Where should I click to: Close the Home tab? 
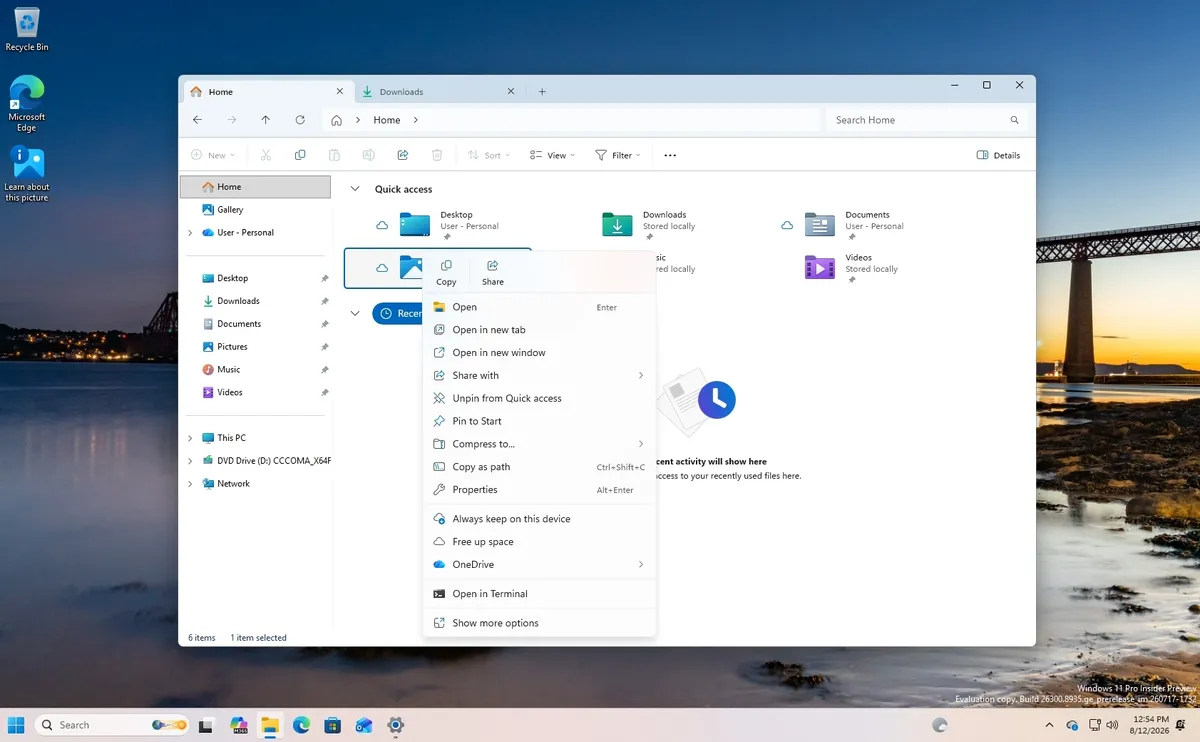pyautogui.click(x=339, y=91)
